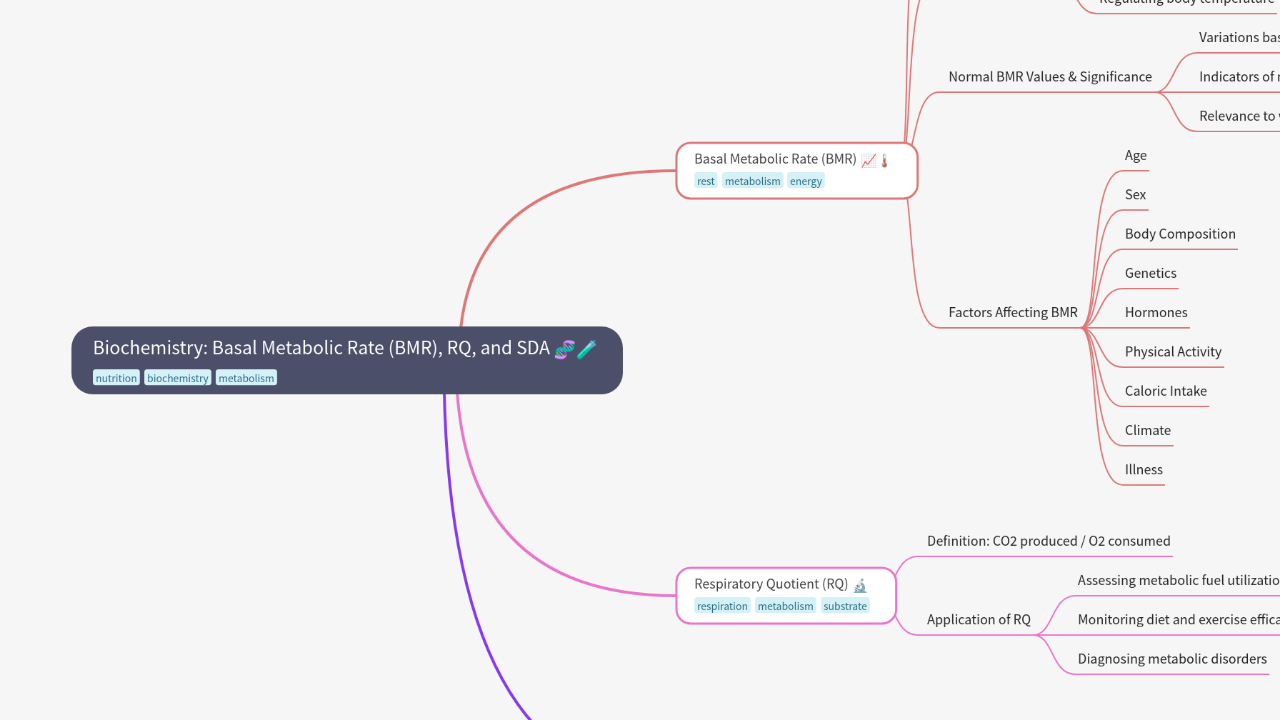Select the 'nutrition' tag on root node
1280x720 pixels.
116,378
